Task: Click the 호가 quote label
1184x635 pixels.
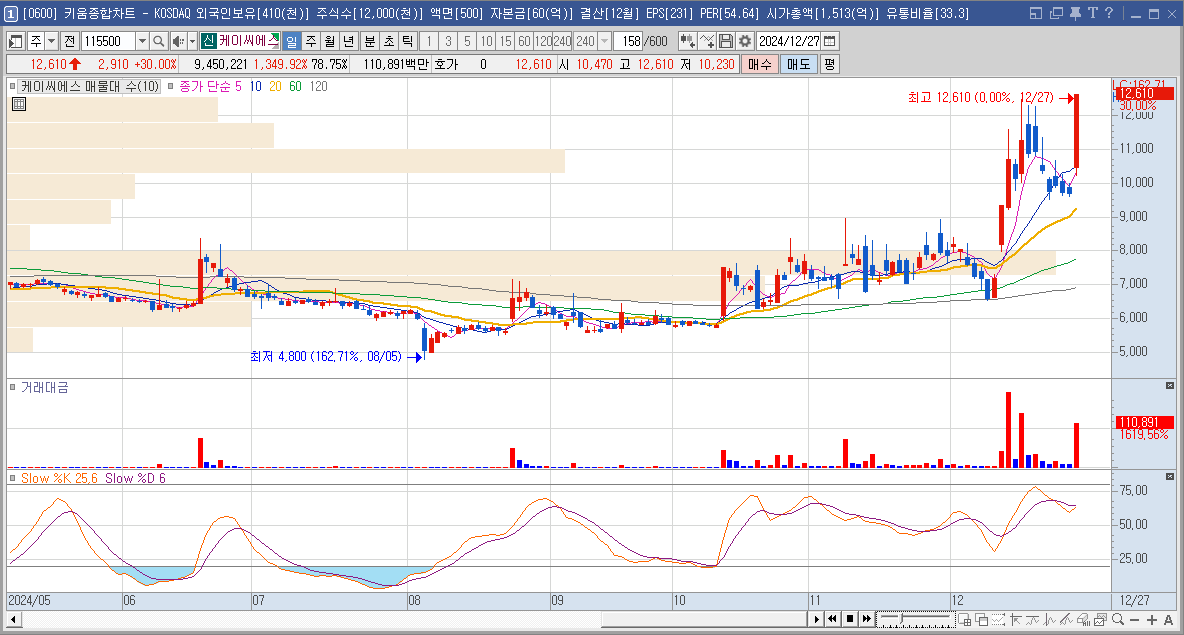Action: pos(446,65)
